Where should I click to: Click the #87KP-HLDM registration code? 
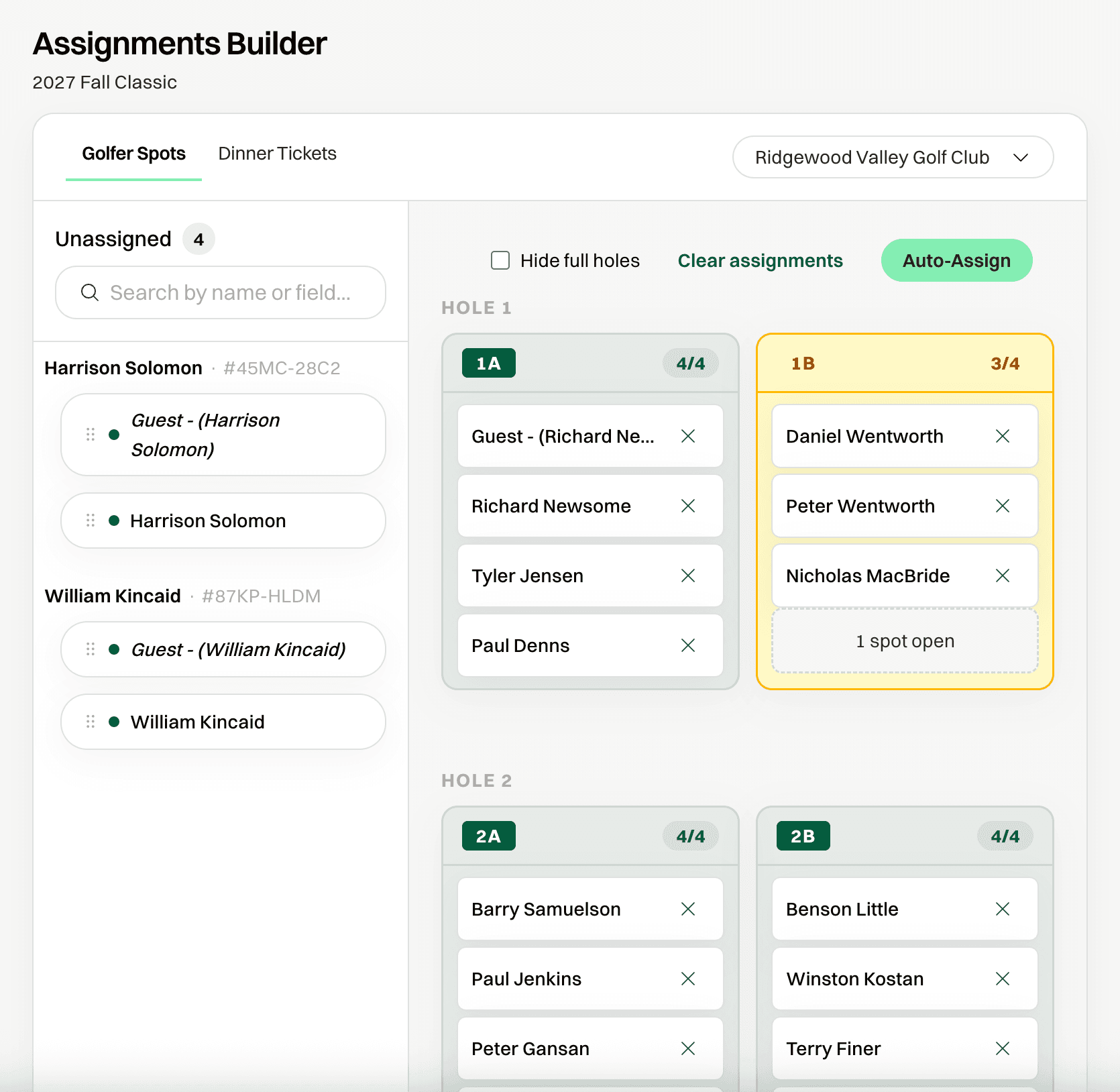[261, 596]
